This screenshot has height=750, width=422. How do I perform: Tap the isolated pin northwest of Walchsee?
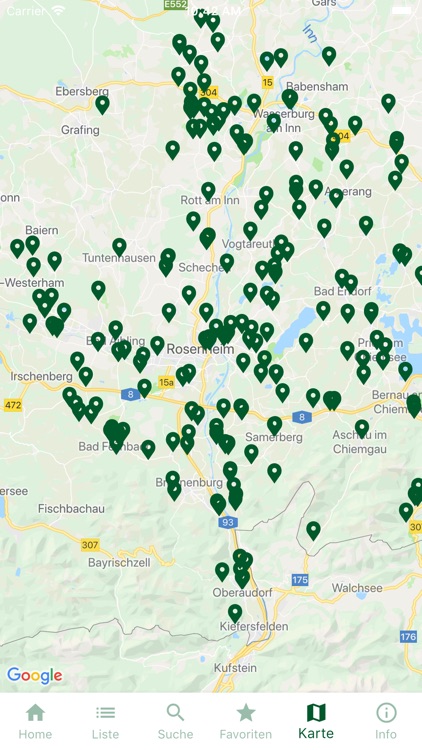pyautogui.click(x=313, y=531)
